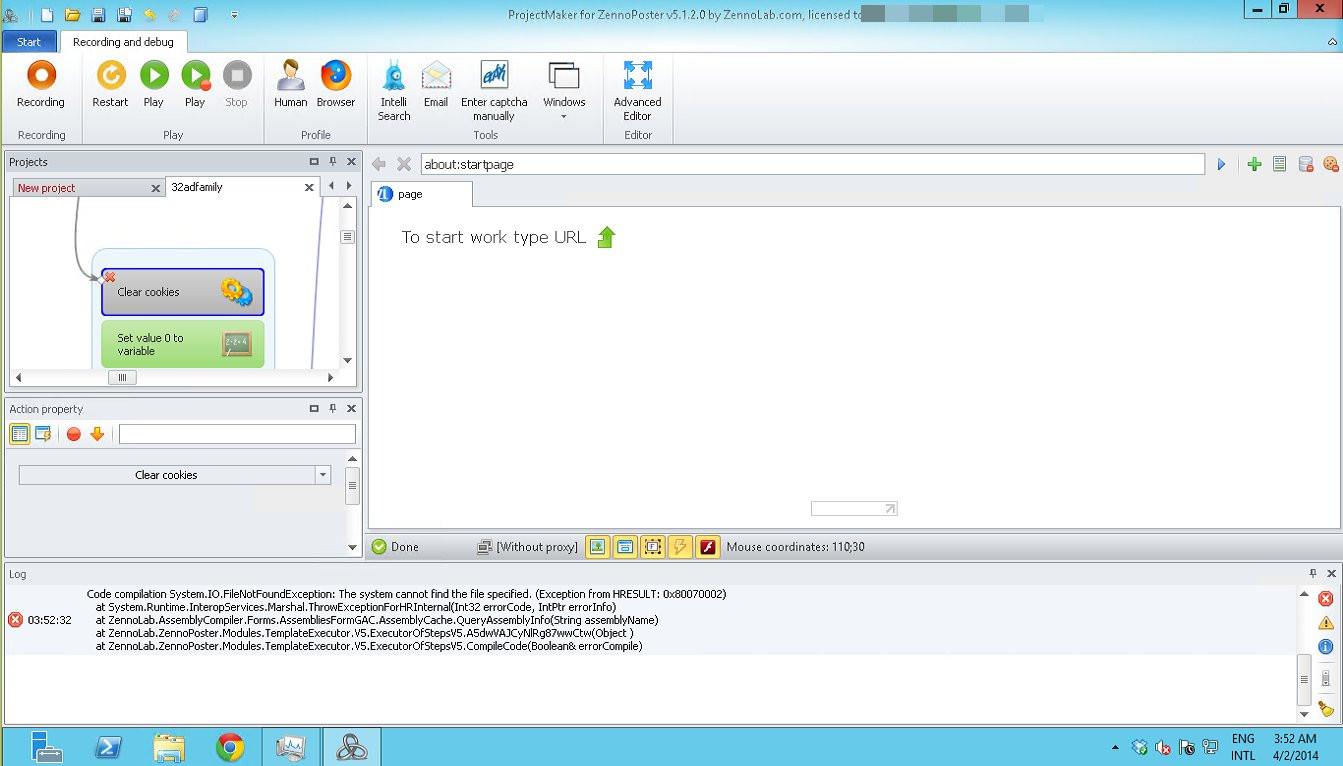Screen dimensions: 1343x766
Task: Click the clear cache database icon
Action: click(1305, 164)
